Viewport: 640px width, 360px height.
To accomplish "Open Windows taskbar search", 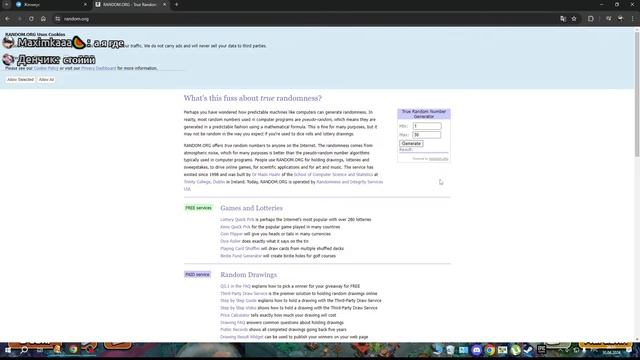I will (24, 350).
